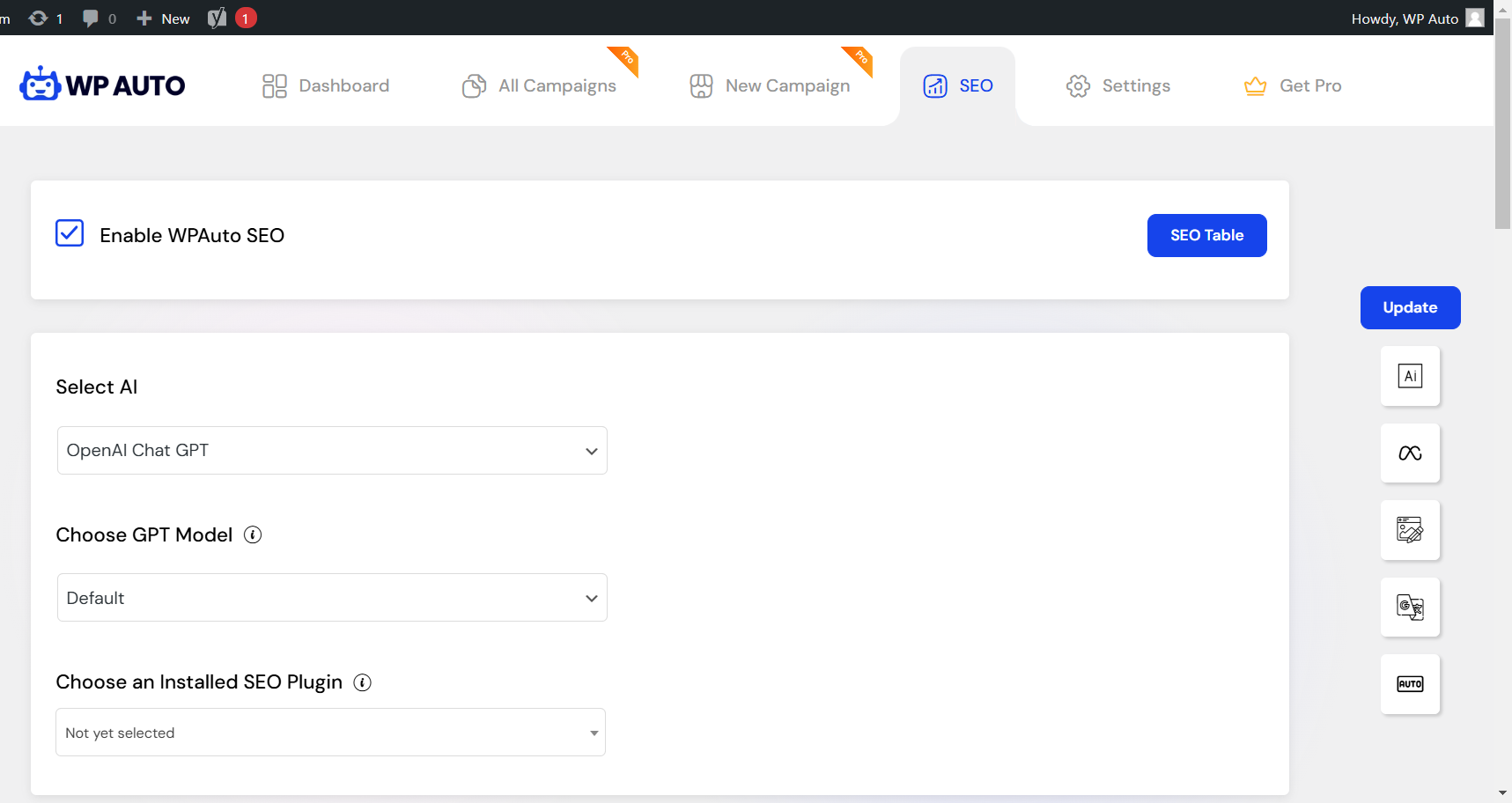Image resolution: width=1512 pixels, height=803 pixels.
Task: Open the Dashboard tab
Action: tap(326, 85)
